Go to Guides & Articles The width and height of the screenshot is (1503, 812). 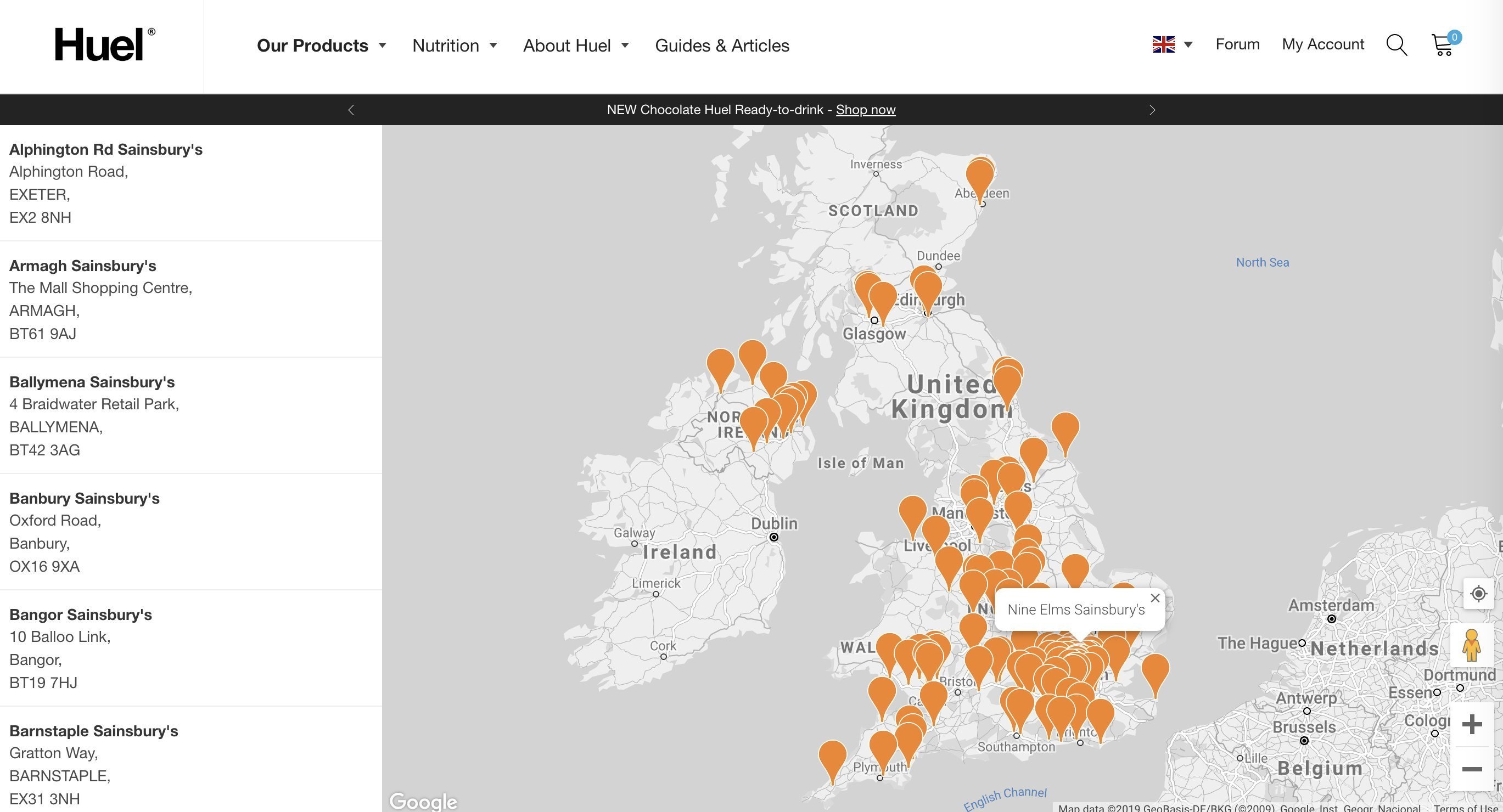(722, 46)
